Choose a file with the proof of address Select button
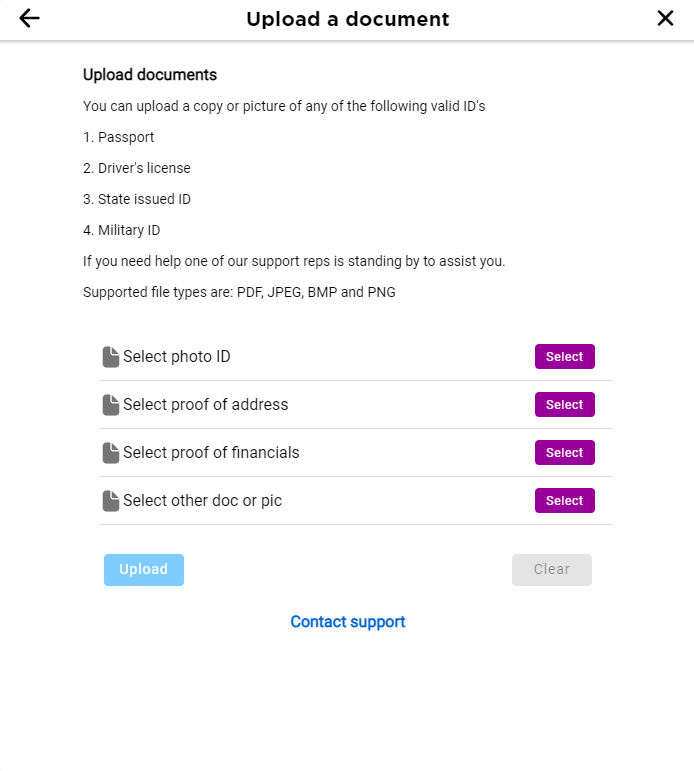Image resolution: width=694 pixels, height=771 pixels. pos(565,405)
